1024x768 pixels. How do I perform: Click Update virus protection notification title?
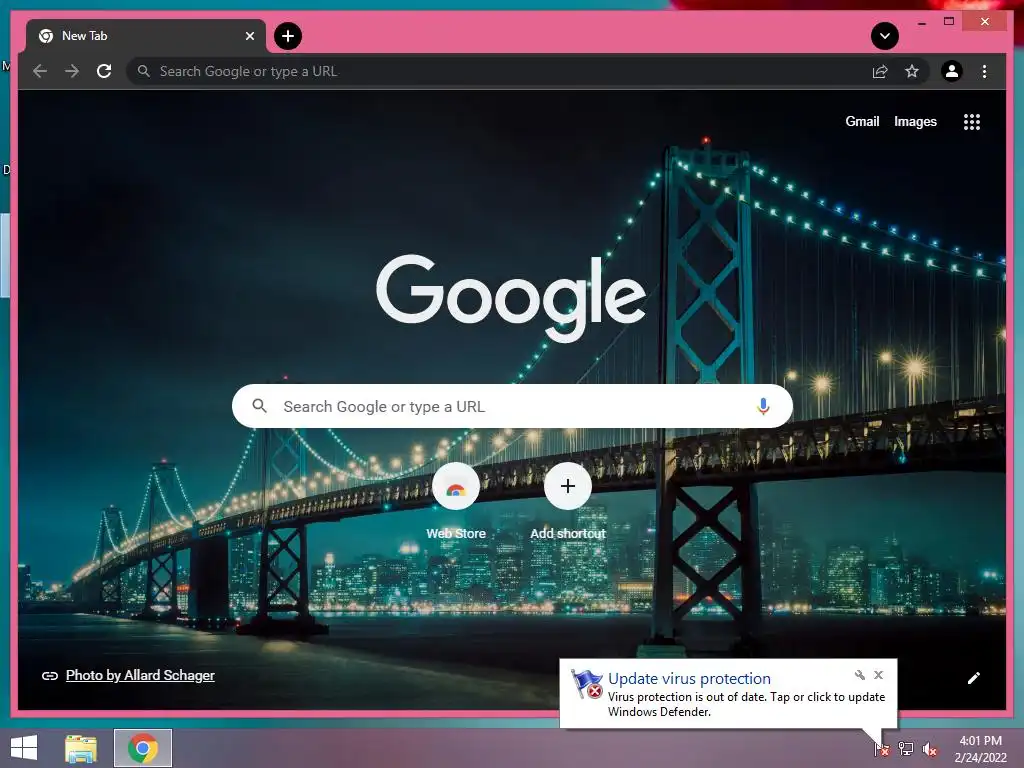(689, 679)
